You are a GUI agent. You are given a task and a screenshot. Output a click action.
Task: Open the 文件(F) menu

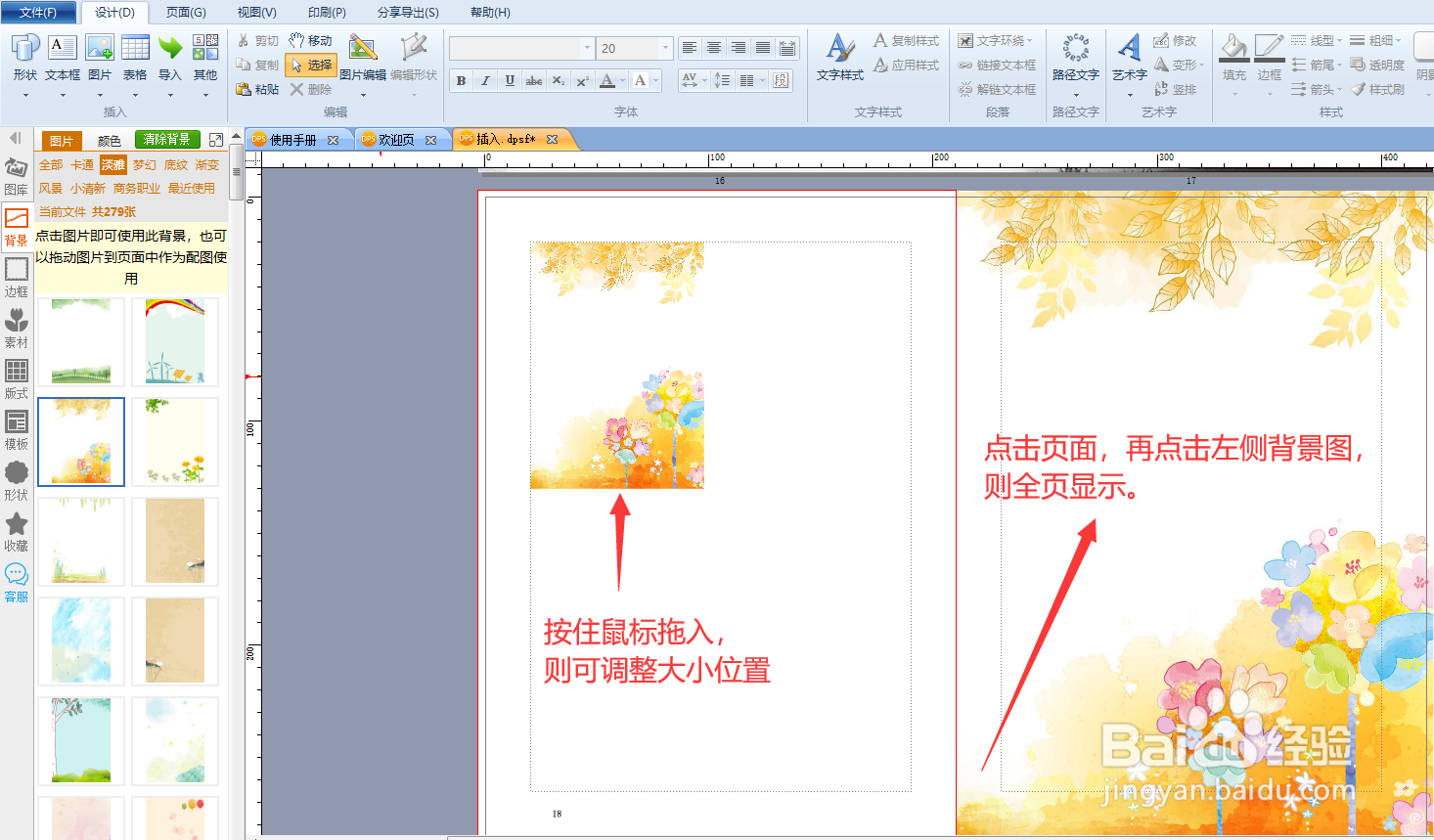click(x=38, y=13)
